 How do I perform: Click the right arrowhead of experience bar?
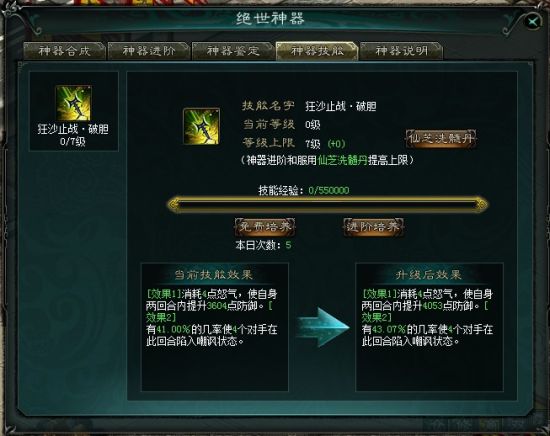pos(482,204)
